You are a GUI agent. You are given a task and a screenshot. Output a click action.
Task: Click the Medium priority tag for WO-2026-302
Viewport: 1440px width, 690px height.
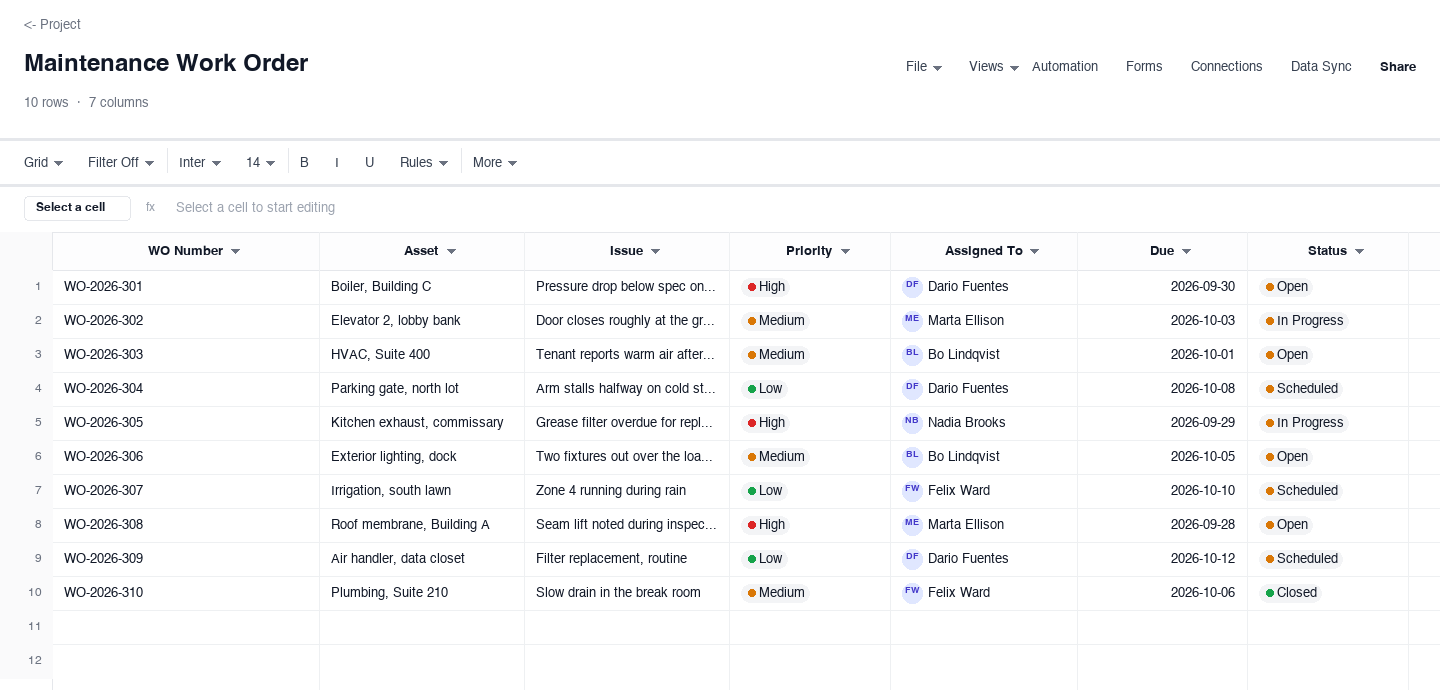pos(775,321)
